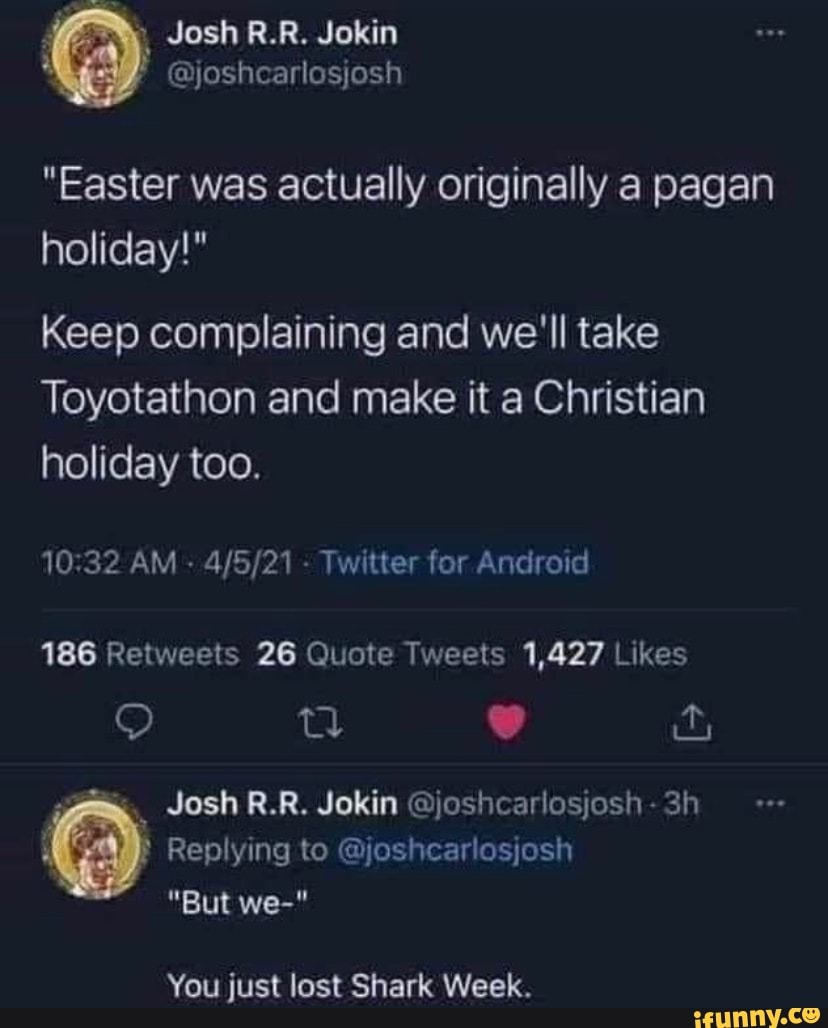Click the @joshcarlosjosh handle under the top name
The height and width of the screenshot is (1028, 828).
pyautogui.click(x=284, y=72)
